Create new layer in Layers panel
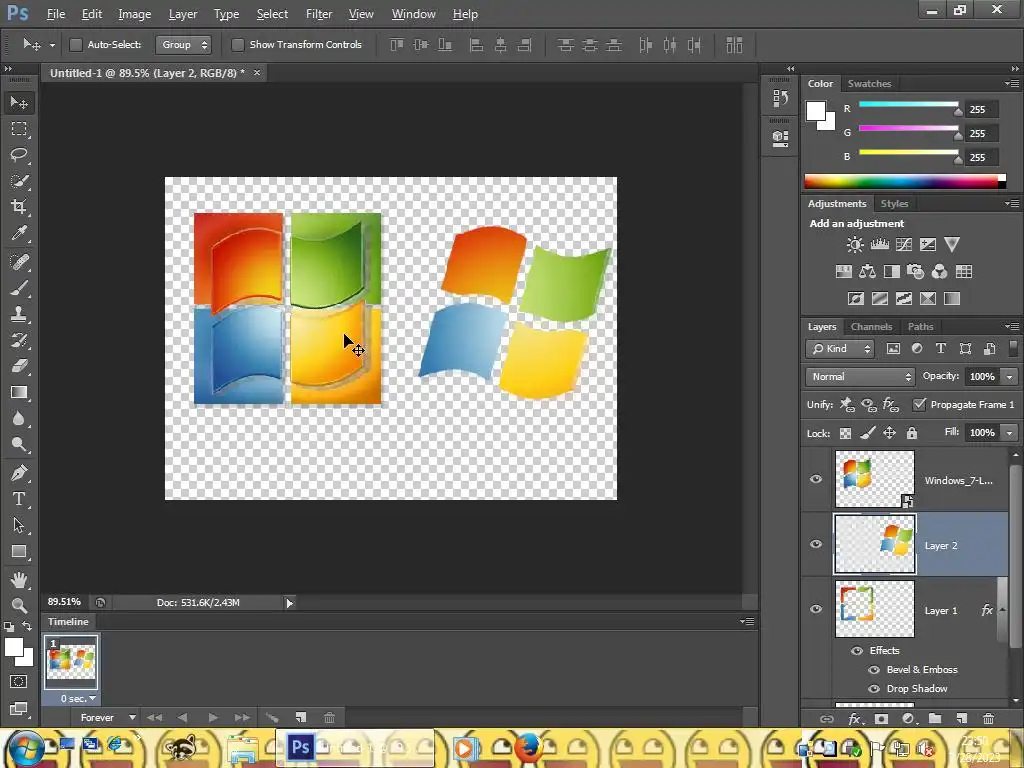 point(961,718)
